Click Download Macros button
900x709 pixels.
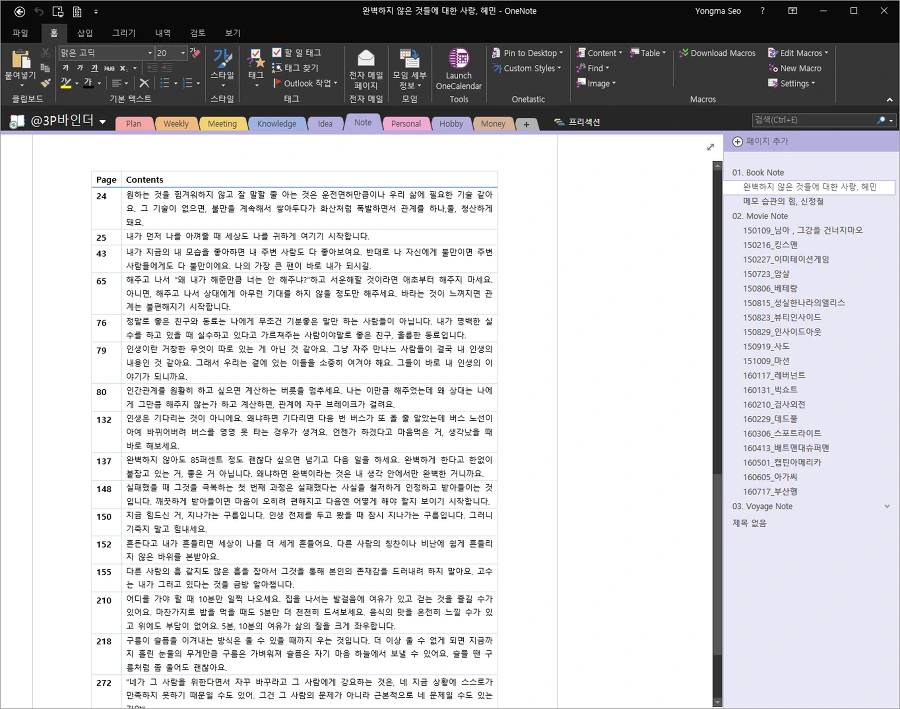point(717,53)
